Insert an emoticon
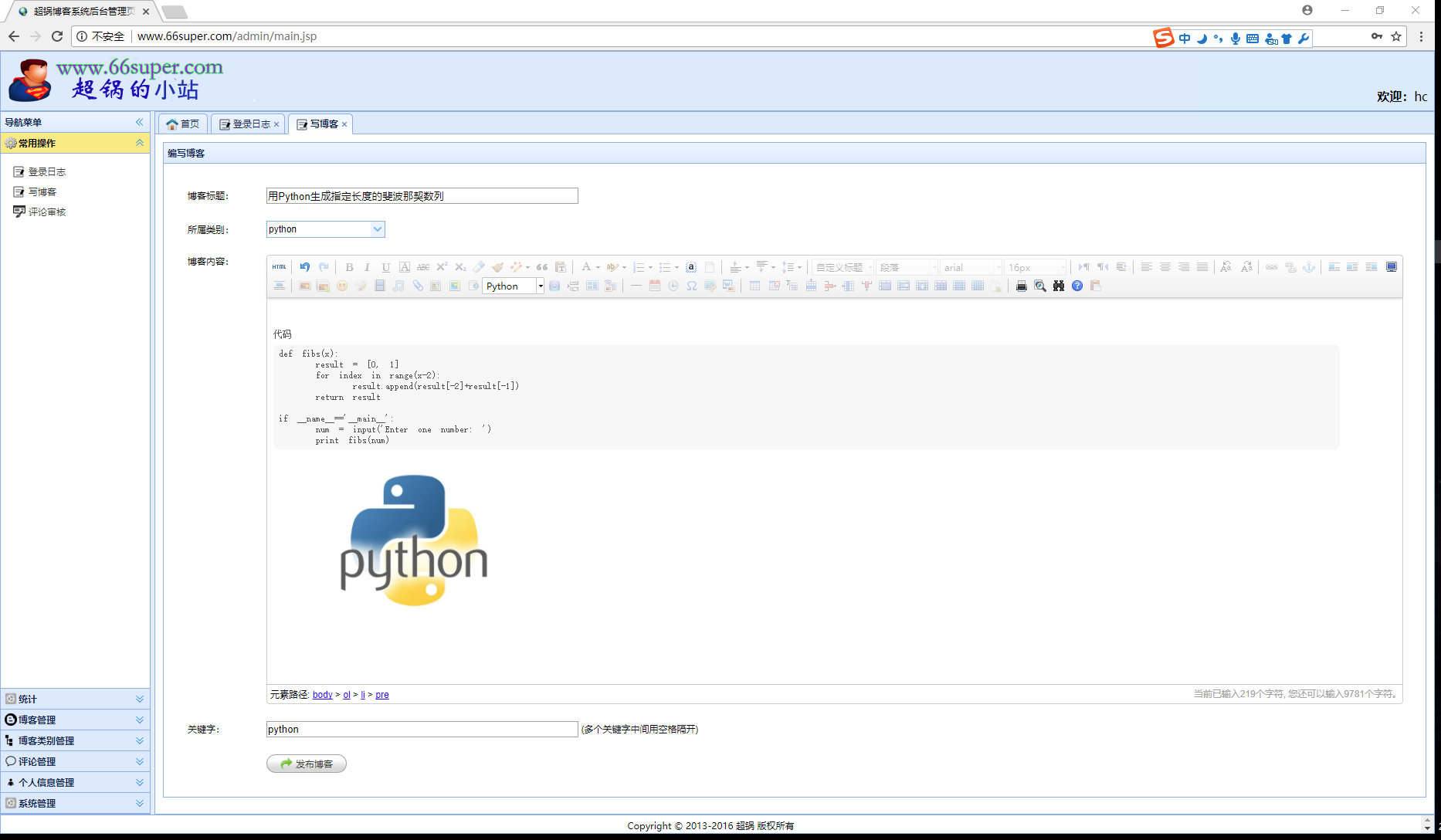The height and width of the screenshot is (840, 1441). pos(342,286)
